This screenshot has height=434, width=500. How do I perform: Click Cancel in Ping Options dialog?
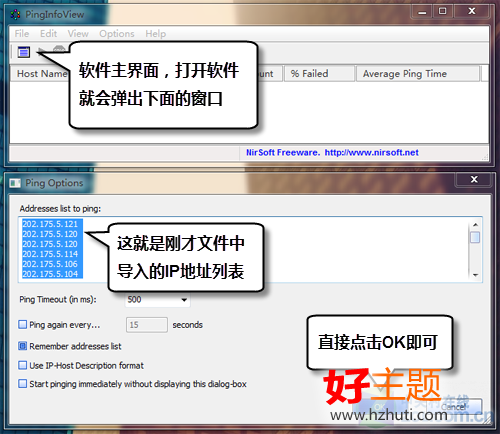point(453,407)
